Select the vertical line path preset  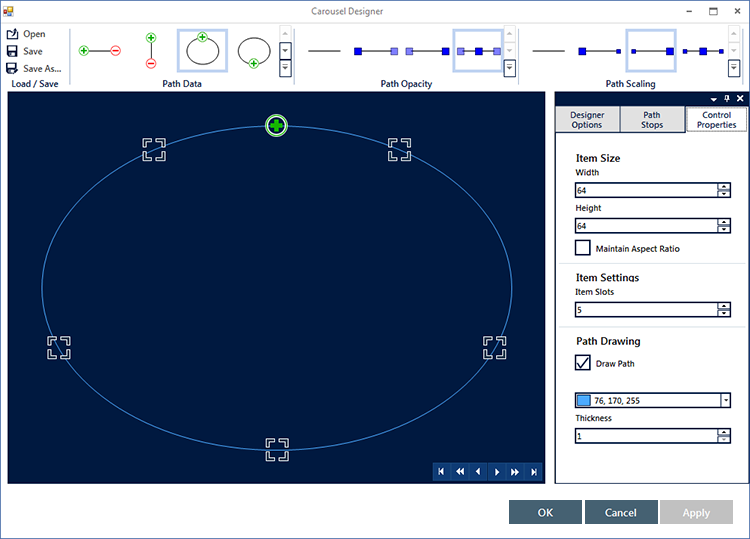pos(151,50)
